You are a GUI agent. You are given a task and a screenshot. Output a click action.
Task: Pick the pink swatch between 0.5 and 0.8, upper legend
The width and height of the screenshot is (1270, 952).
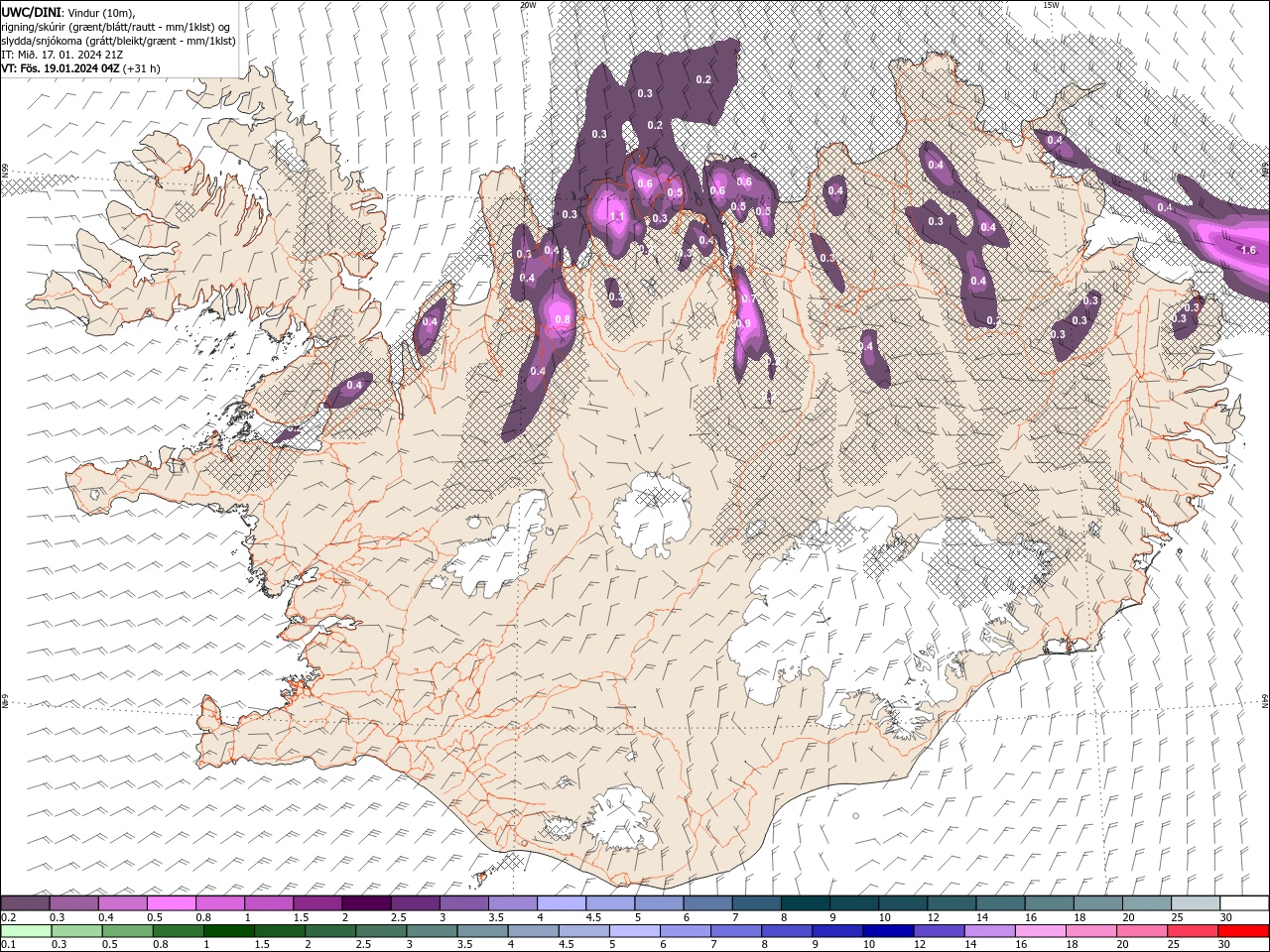(x=173, y=903)
